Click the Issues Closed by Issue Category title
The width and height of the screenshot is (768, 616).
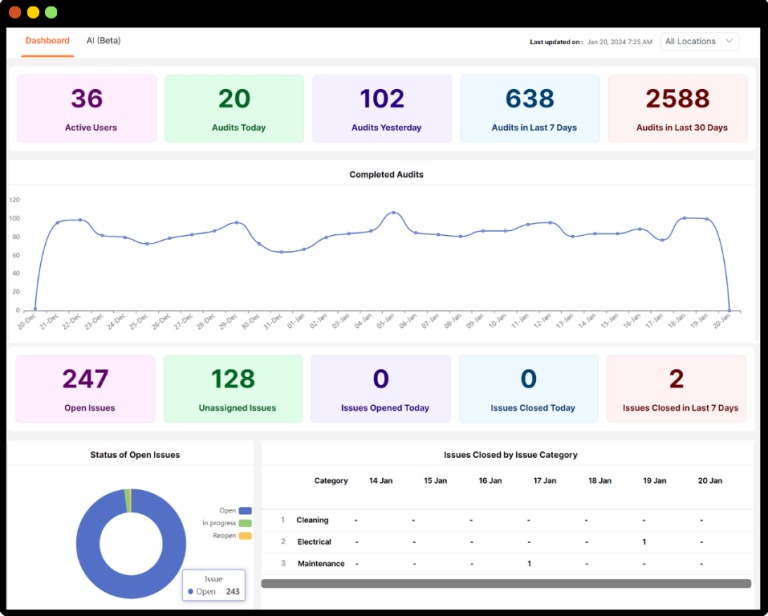510,455
